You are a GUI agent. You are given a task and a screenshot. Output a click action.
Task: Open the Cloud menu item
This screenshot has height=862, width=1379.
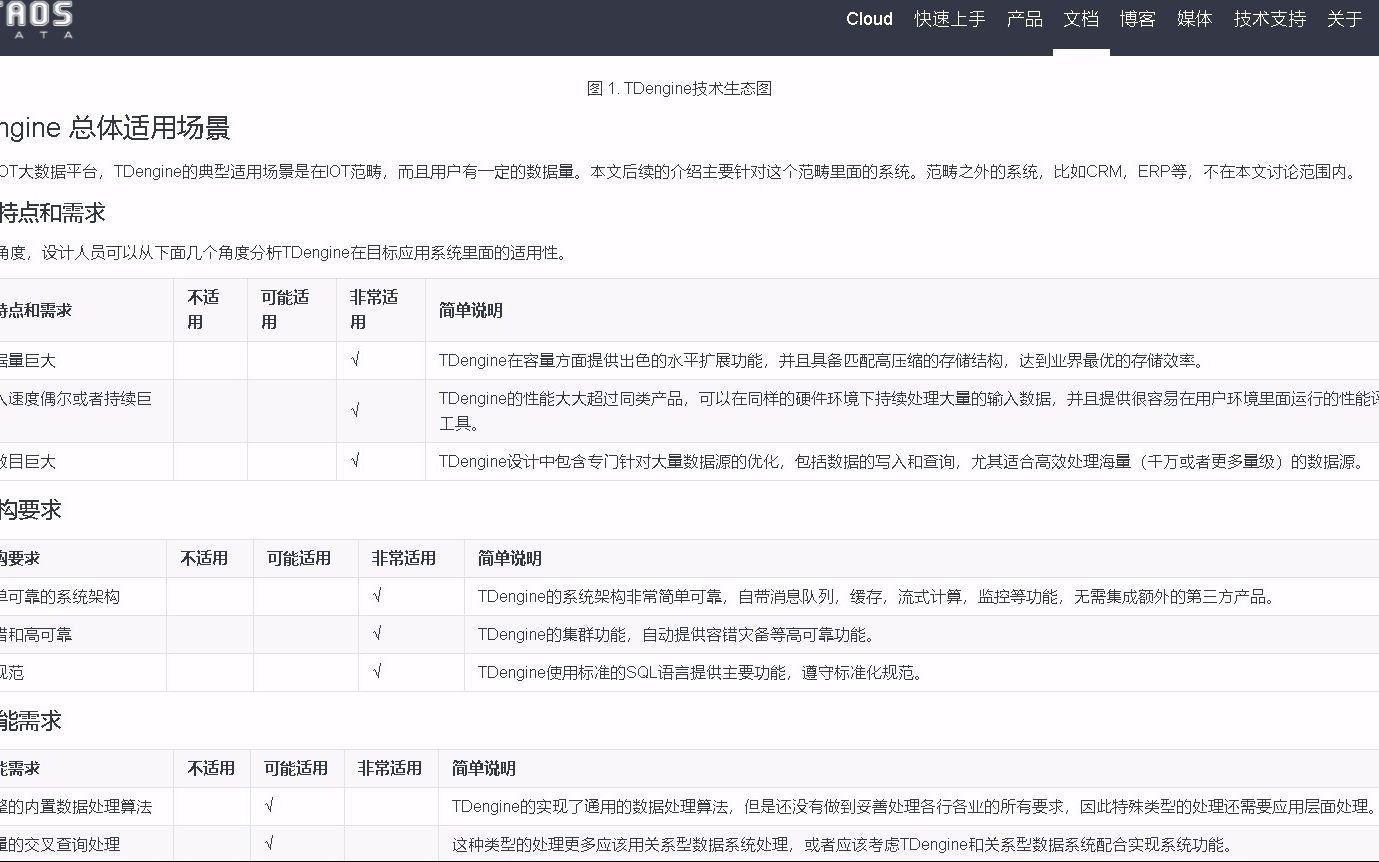point(869,19)
